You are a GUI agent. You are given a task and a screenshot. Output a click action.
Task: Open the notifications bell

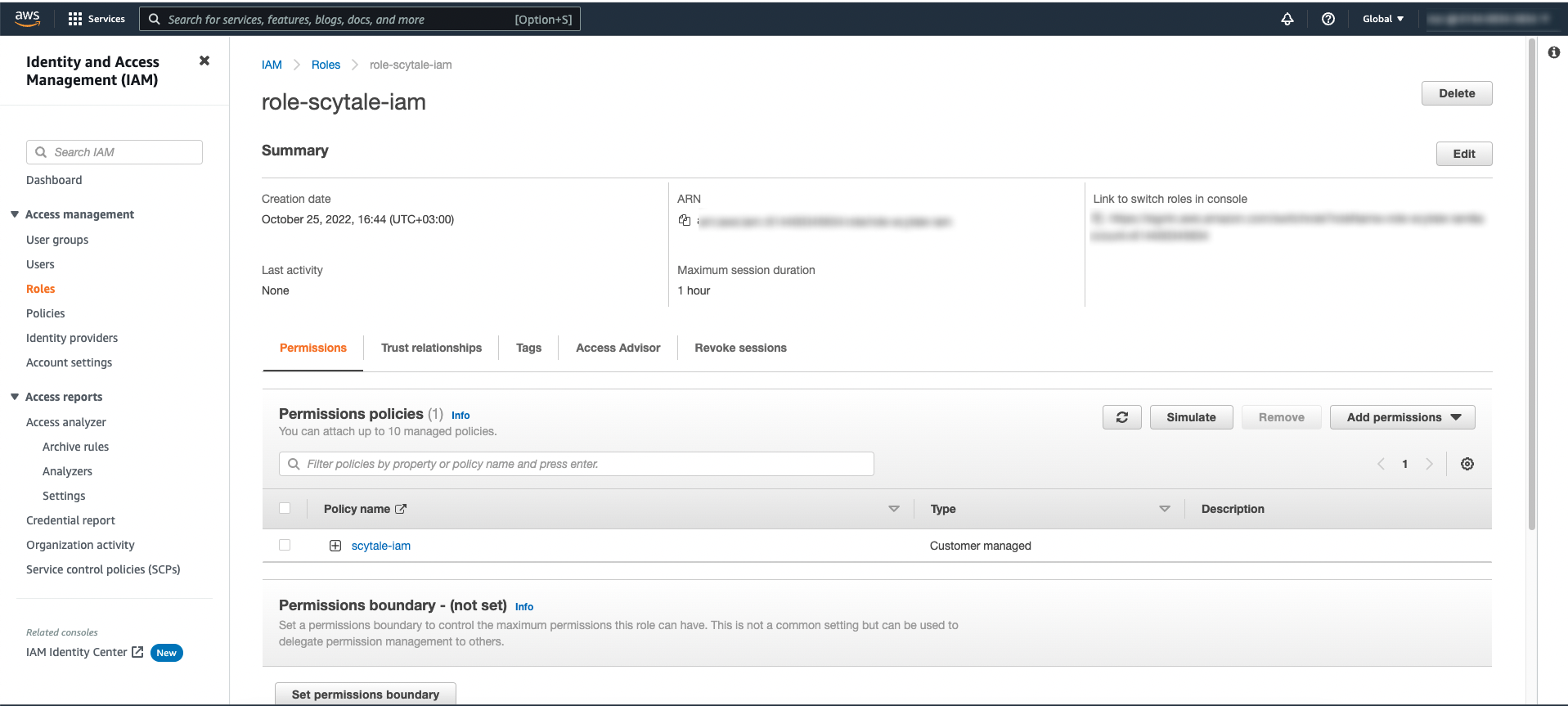(x=1287, y=19)
